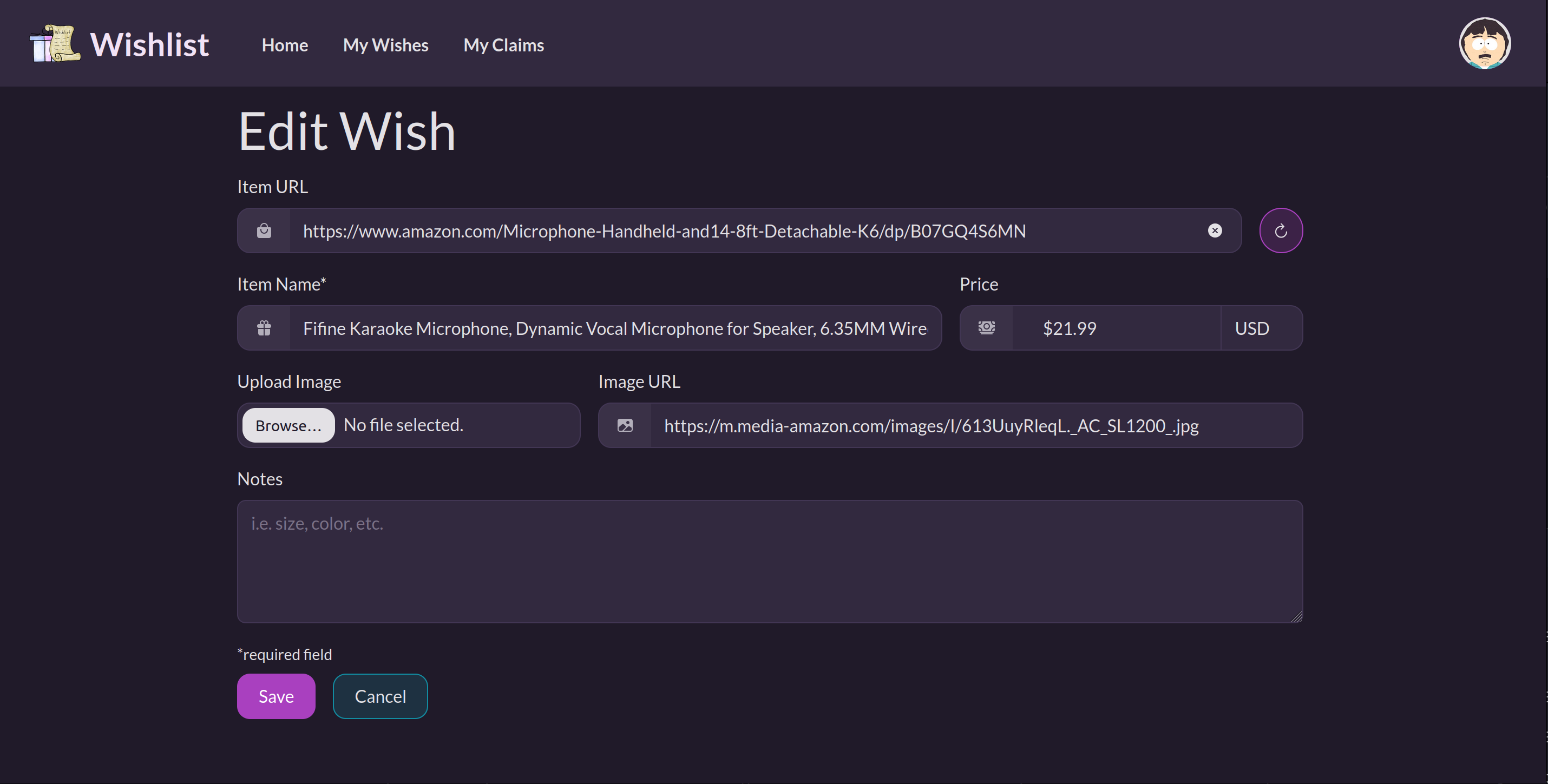Open My Wishes page

(x=385, y=45)
